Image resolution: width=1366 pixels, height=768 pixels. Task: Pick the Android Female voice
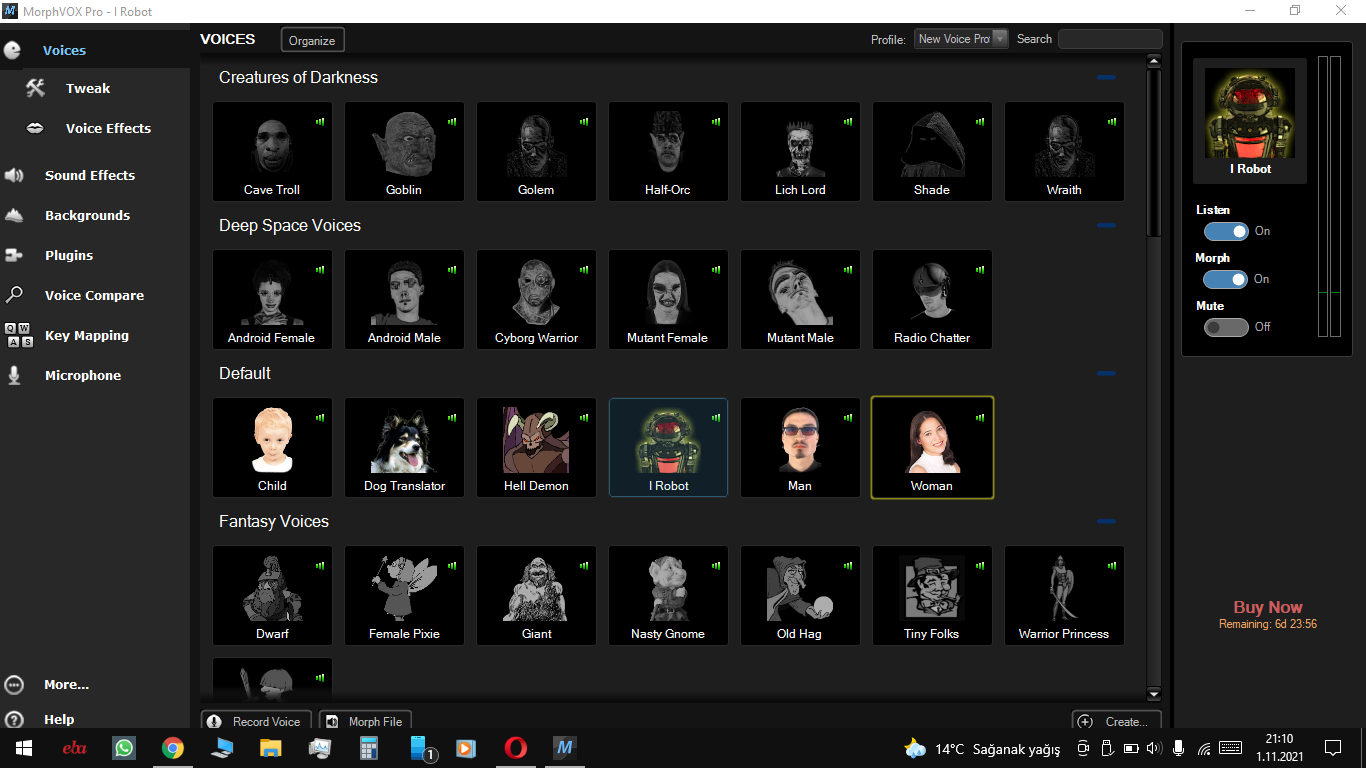click(x=272, y=299)
